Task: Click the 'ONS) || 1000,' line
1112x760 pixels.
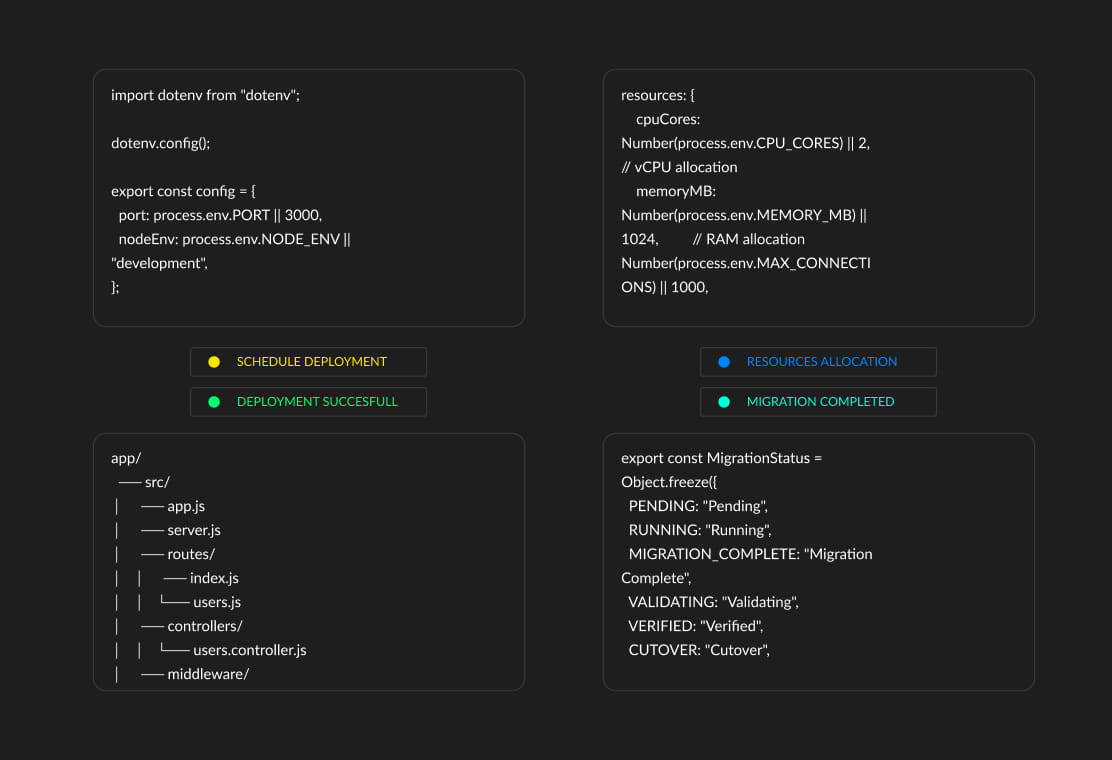Action: click(x=665, y=287)
